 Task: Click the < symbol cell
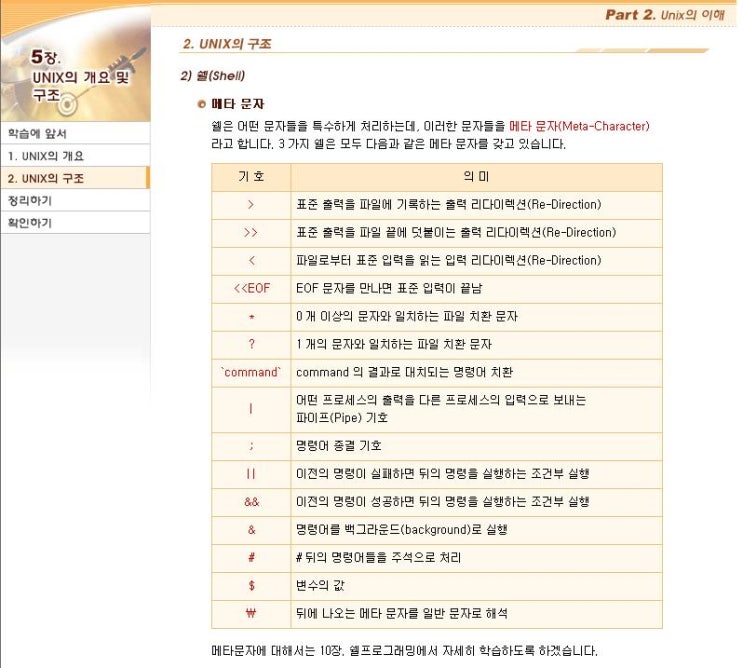(x=251, y=261)
